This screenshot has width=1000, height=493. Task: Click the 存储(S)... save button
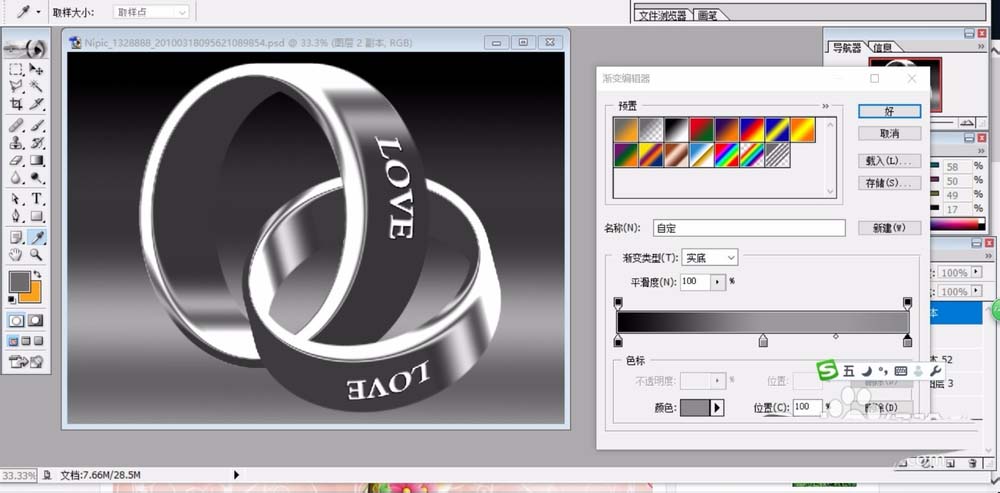[x=890, y=182]
